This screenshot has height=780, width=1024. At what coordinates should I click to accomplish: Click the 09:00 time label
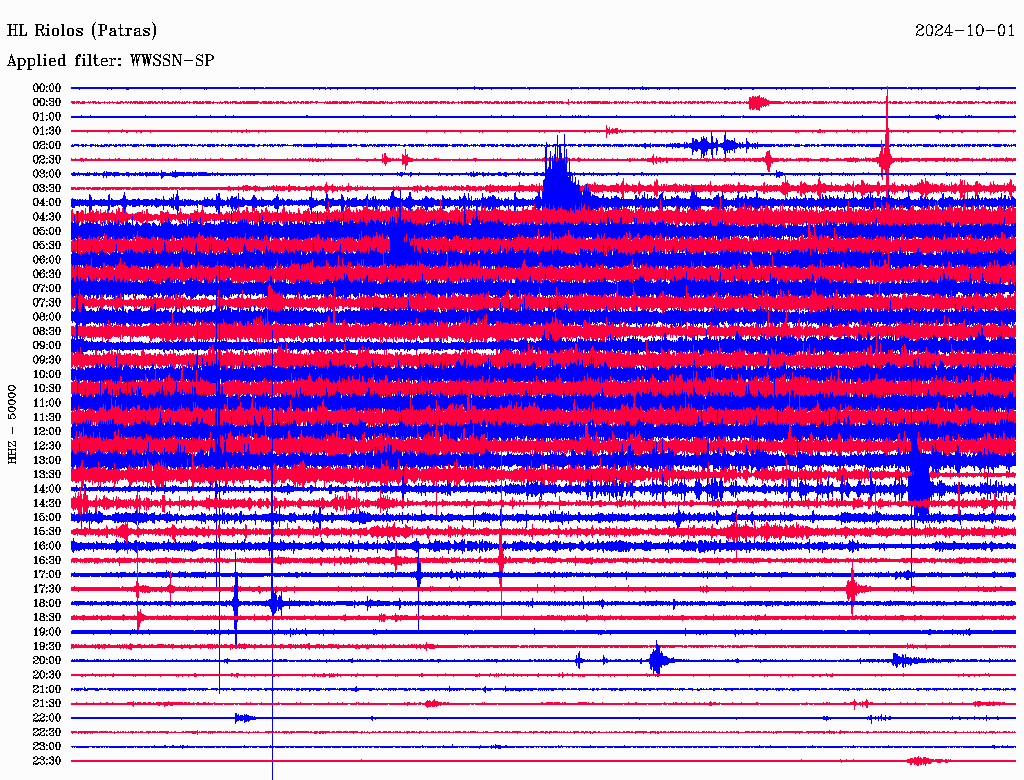47,346
